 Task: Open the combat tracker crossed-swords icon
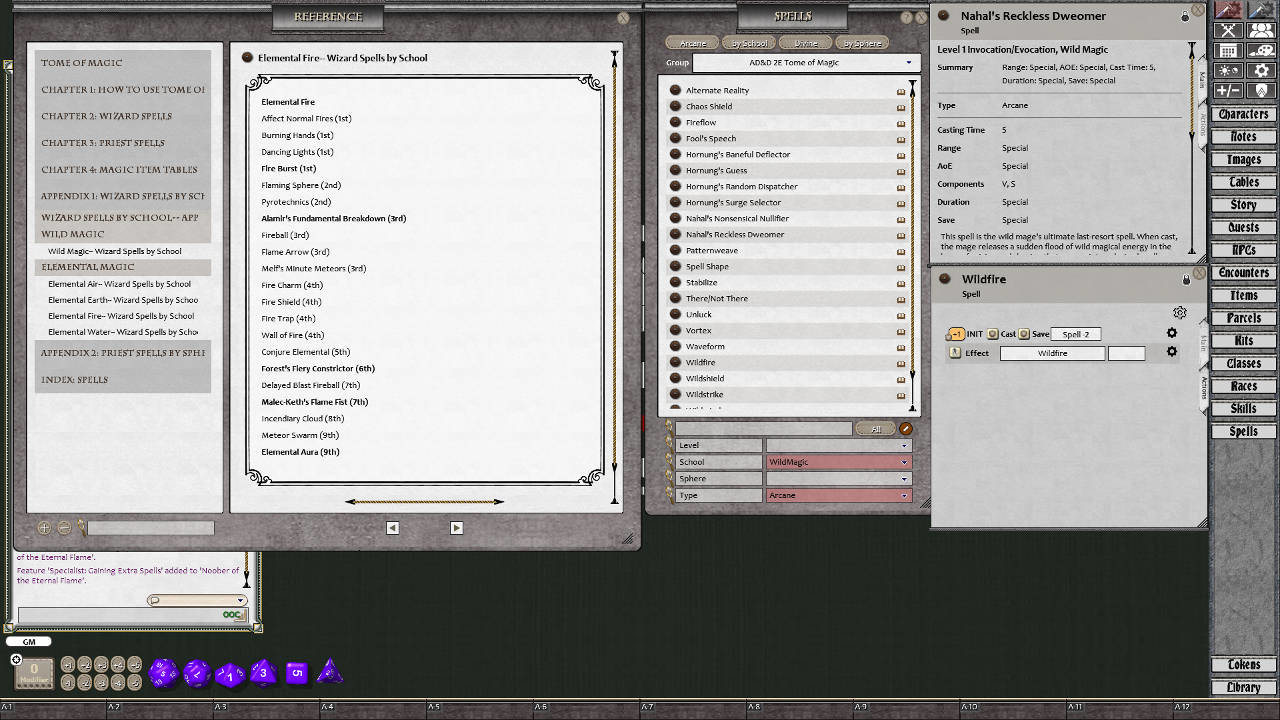click(x=1228, y=30)
